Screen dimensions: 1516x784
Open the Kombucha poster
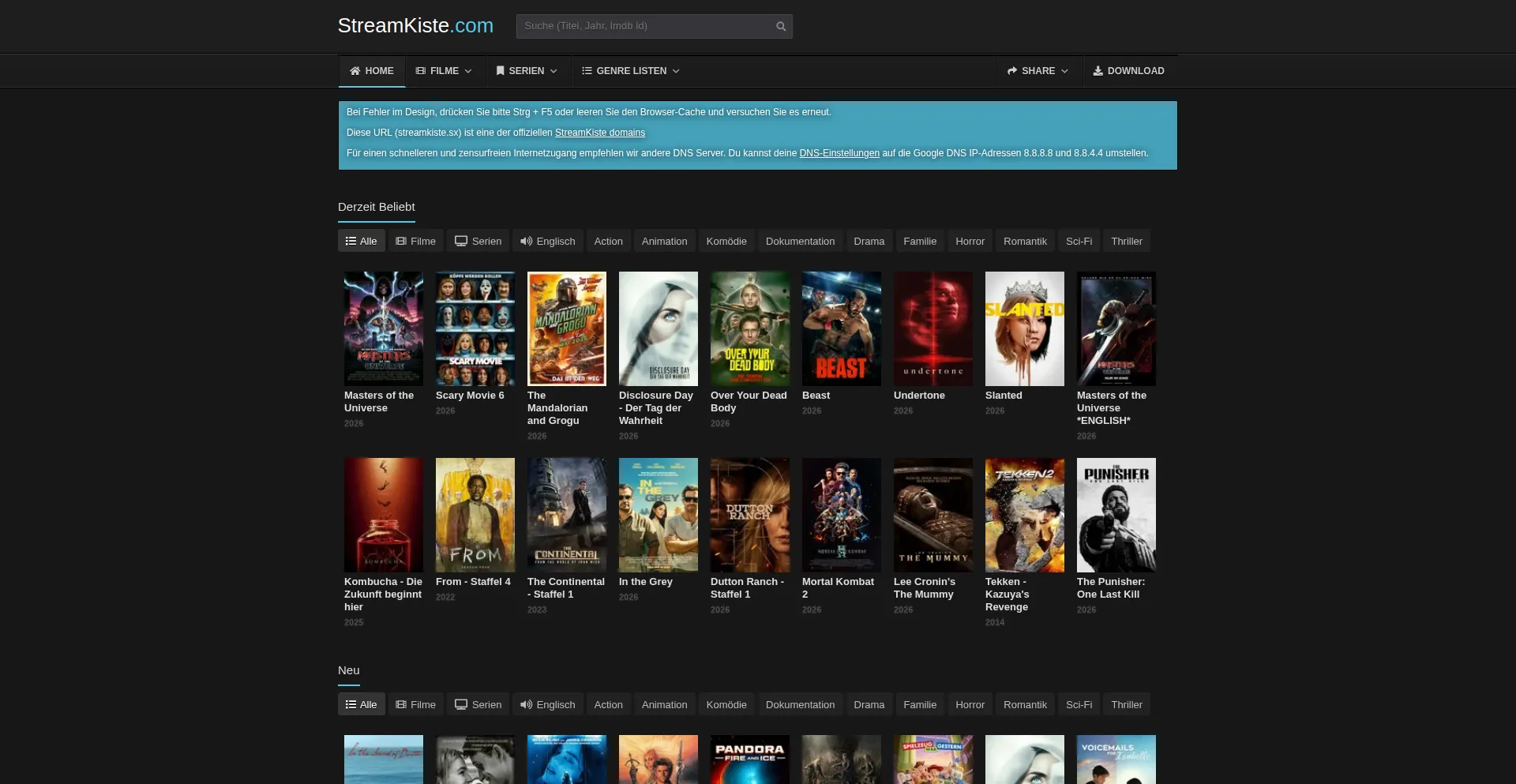384,516
